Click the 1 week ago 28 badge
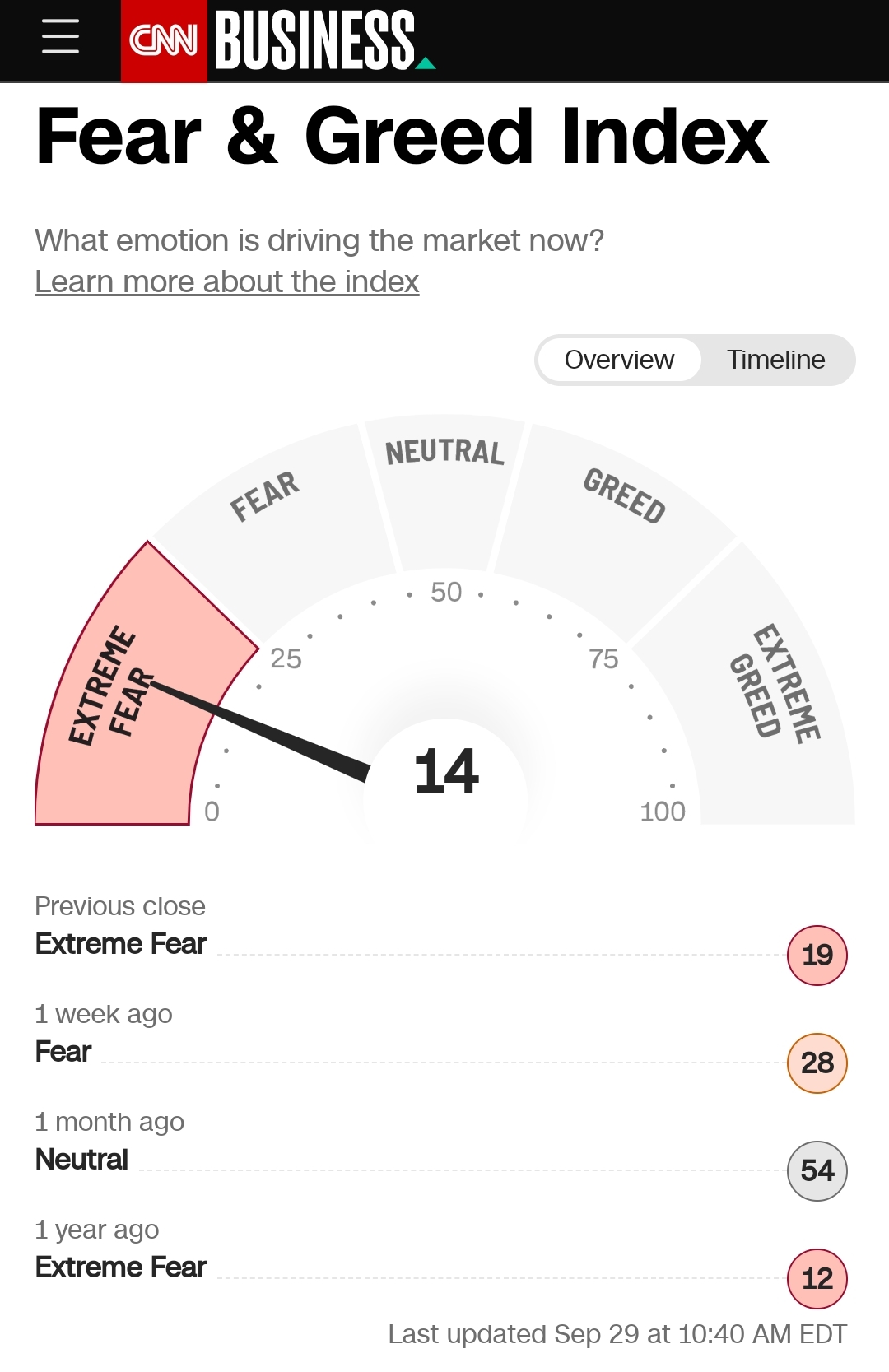The width and height of the screenshot is (889, 1372). (x=817, y=1063)
